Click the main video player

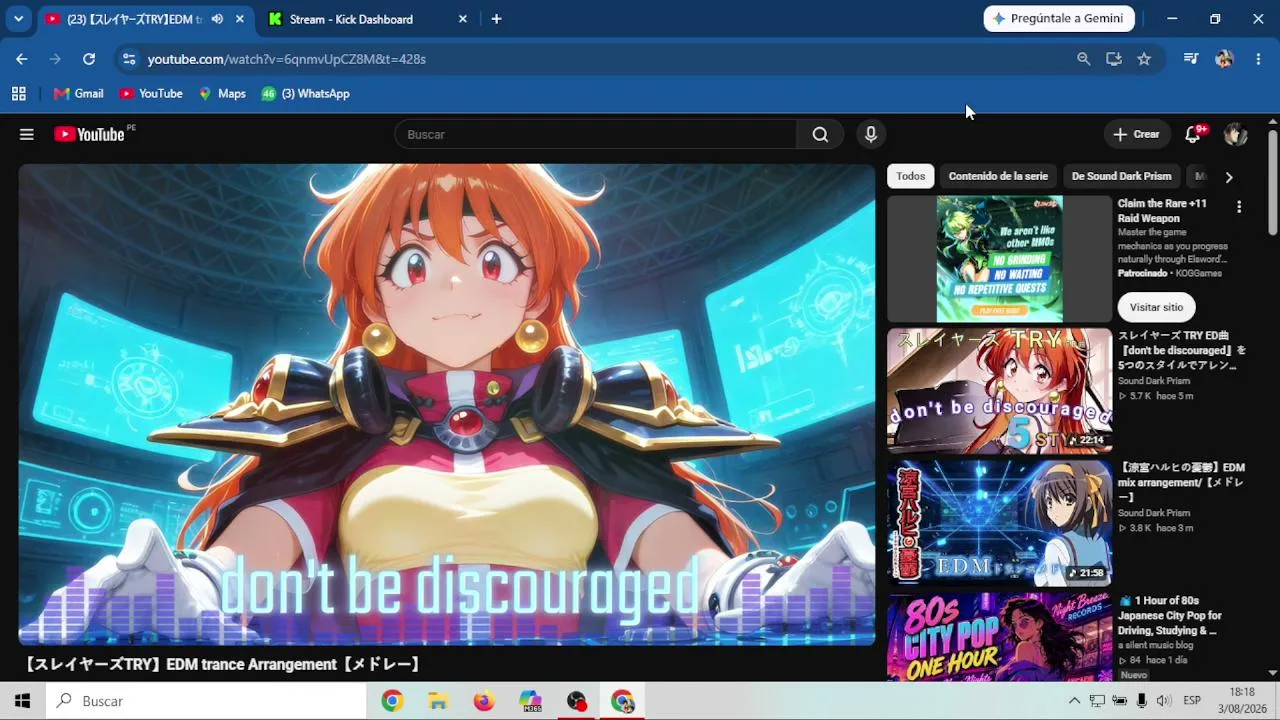point(446,404)
